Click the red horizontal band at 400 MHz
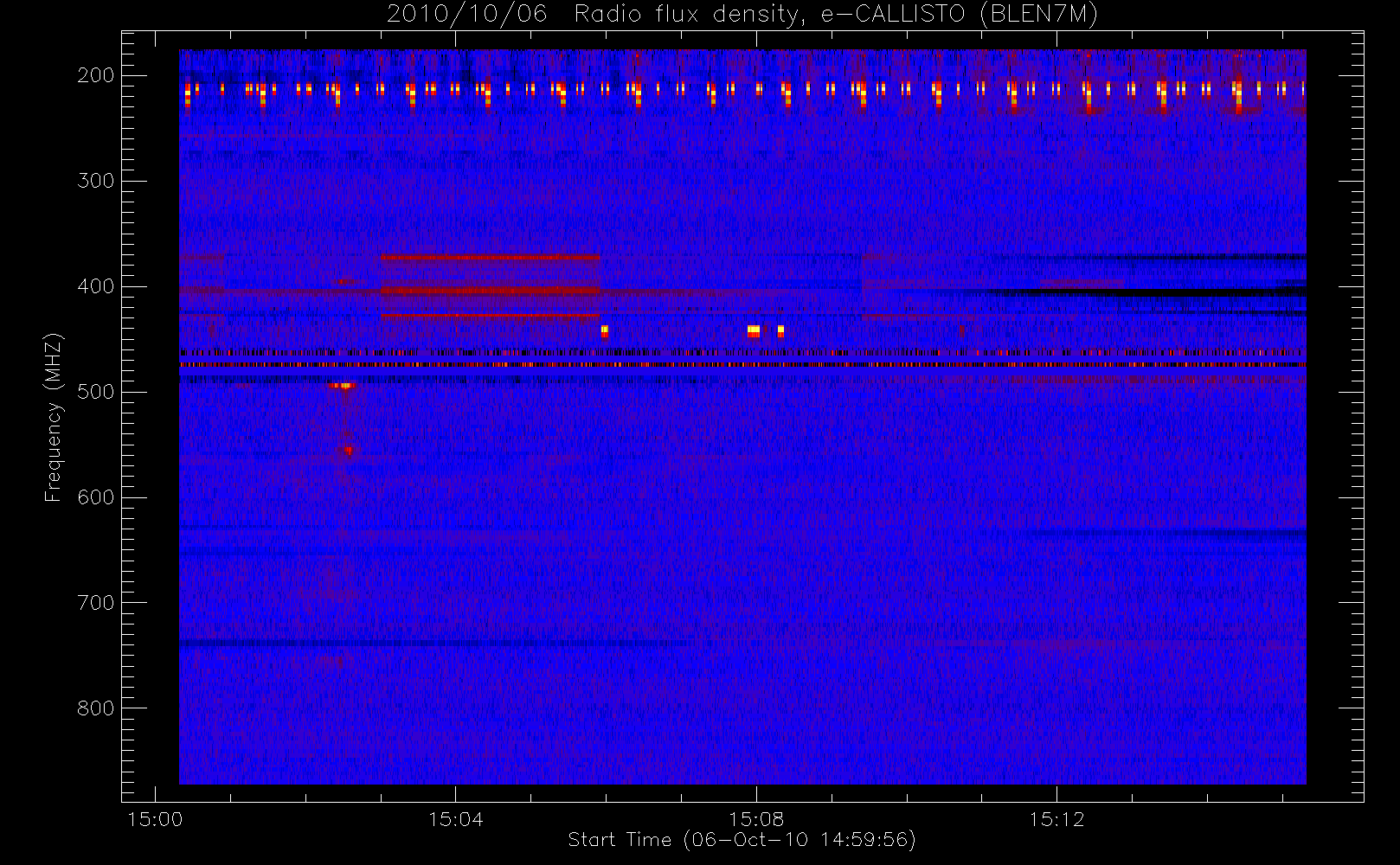1400x865 pixels. (491, 291)
